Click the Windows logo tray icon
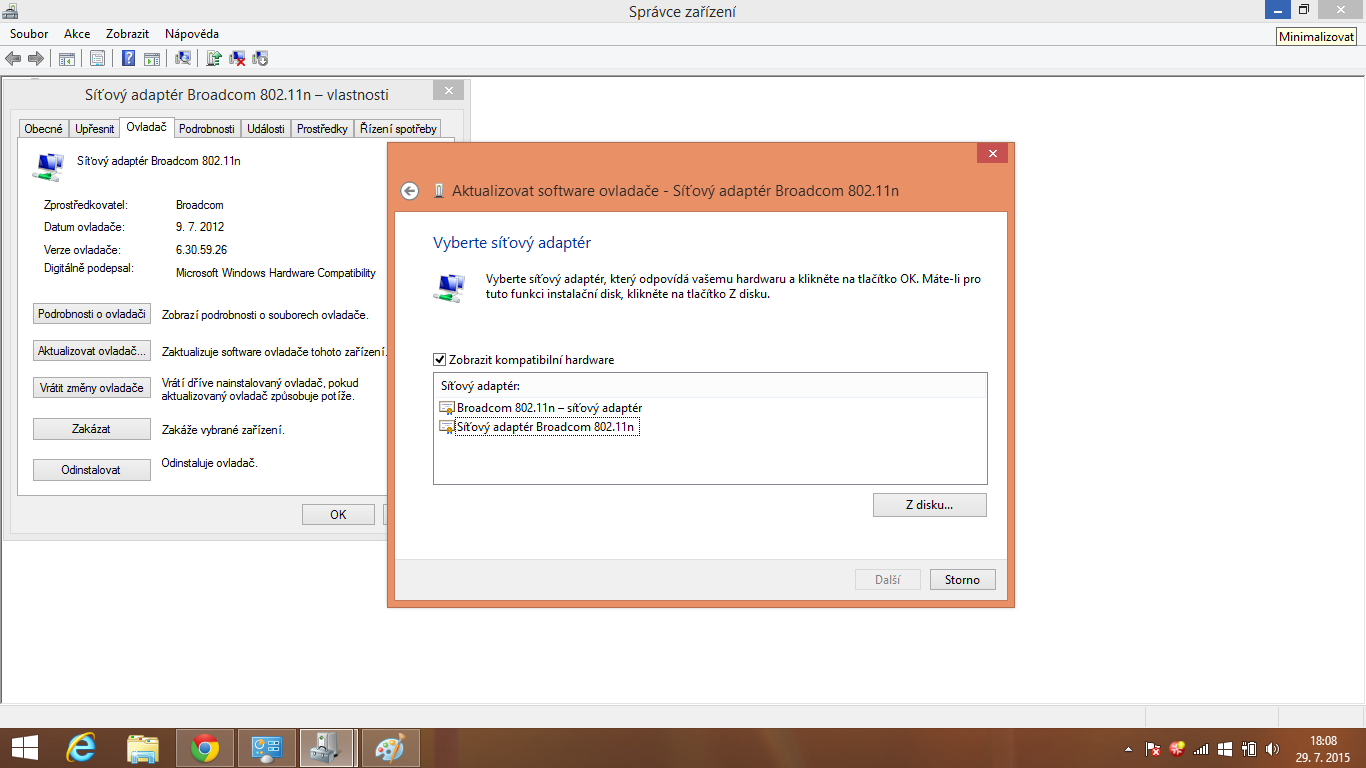This screenshot has height=768, width=1366. point(1225,748)
